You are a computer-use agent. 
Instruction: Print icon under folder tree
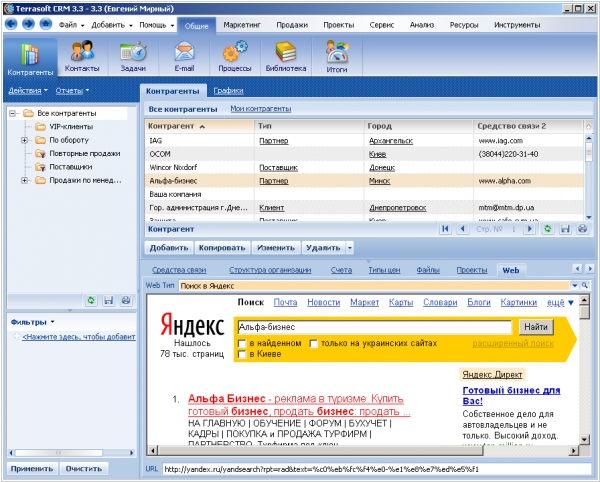pos(126,300)
